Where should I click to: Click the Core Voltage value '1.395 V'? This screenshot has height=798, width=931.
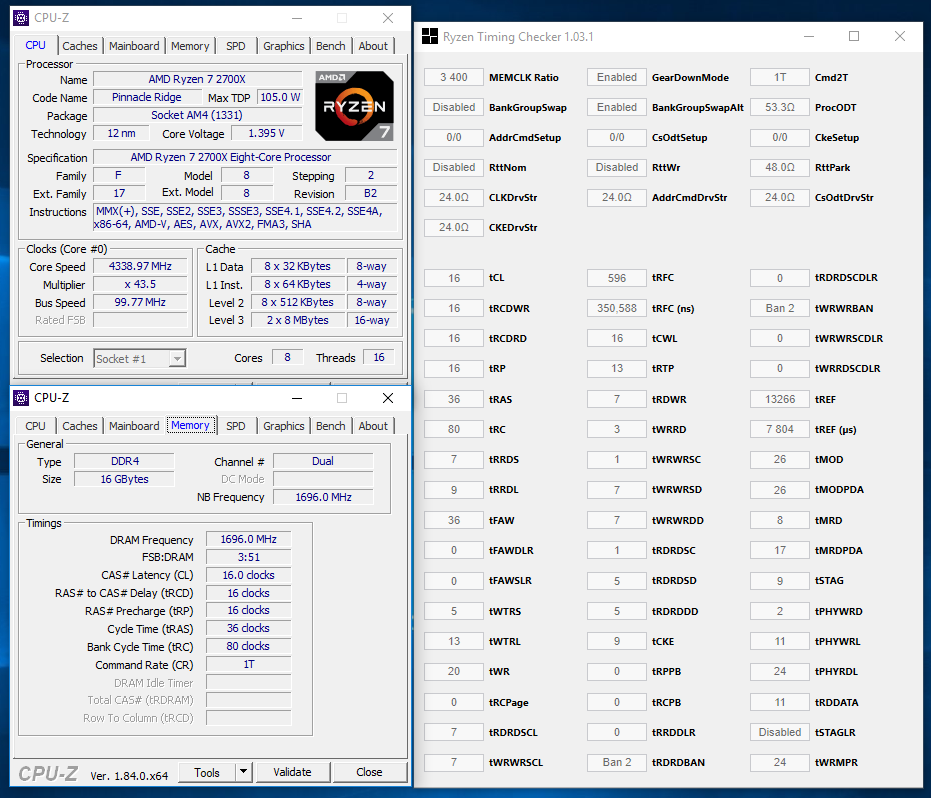click(266, 134)
